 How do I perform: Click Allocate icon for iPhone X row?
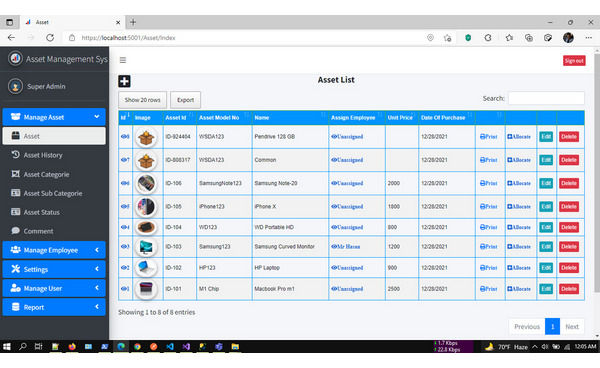(x=519, y=207)
